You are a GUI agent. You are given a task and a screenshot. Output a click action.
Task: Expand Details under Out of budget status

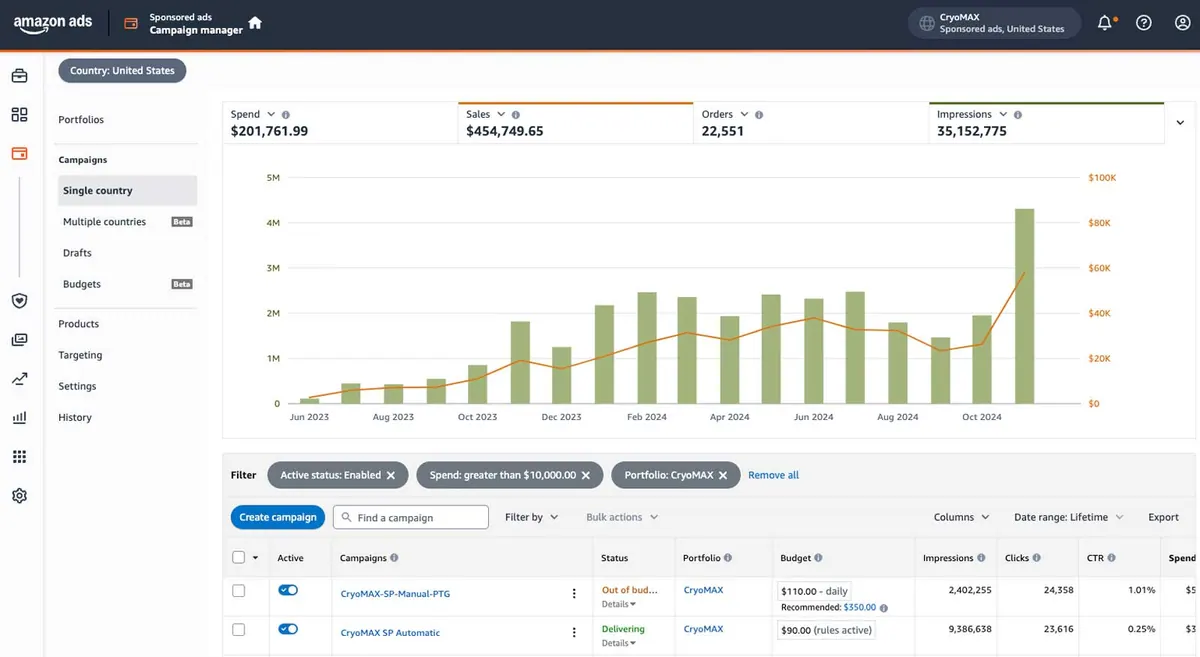[x=619, y=604]
